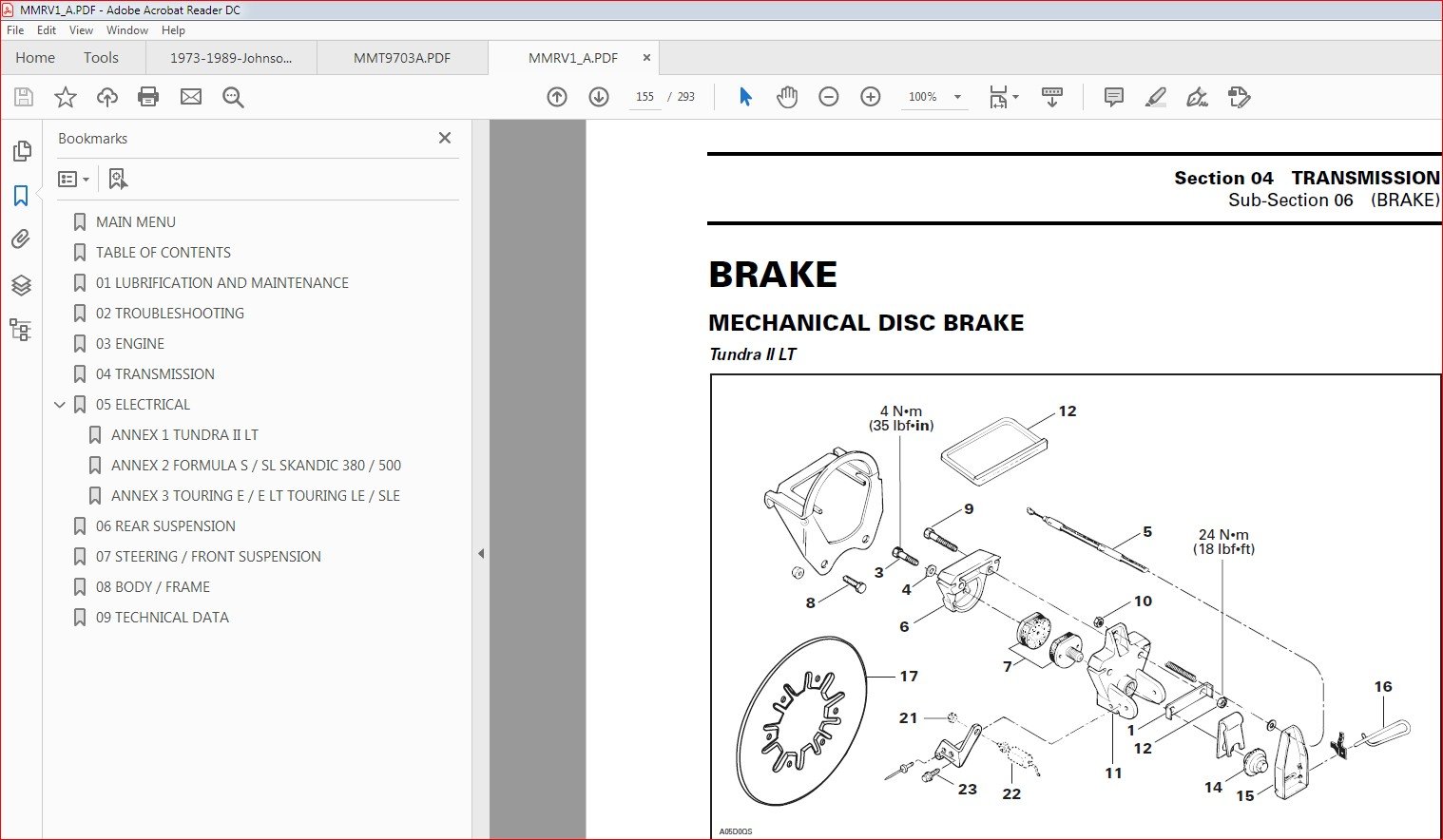Viewport: 1443px width, 840px height.
Task: Open the Edit menu
Action: pyautogui.click(x=47, y=30)
